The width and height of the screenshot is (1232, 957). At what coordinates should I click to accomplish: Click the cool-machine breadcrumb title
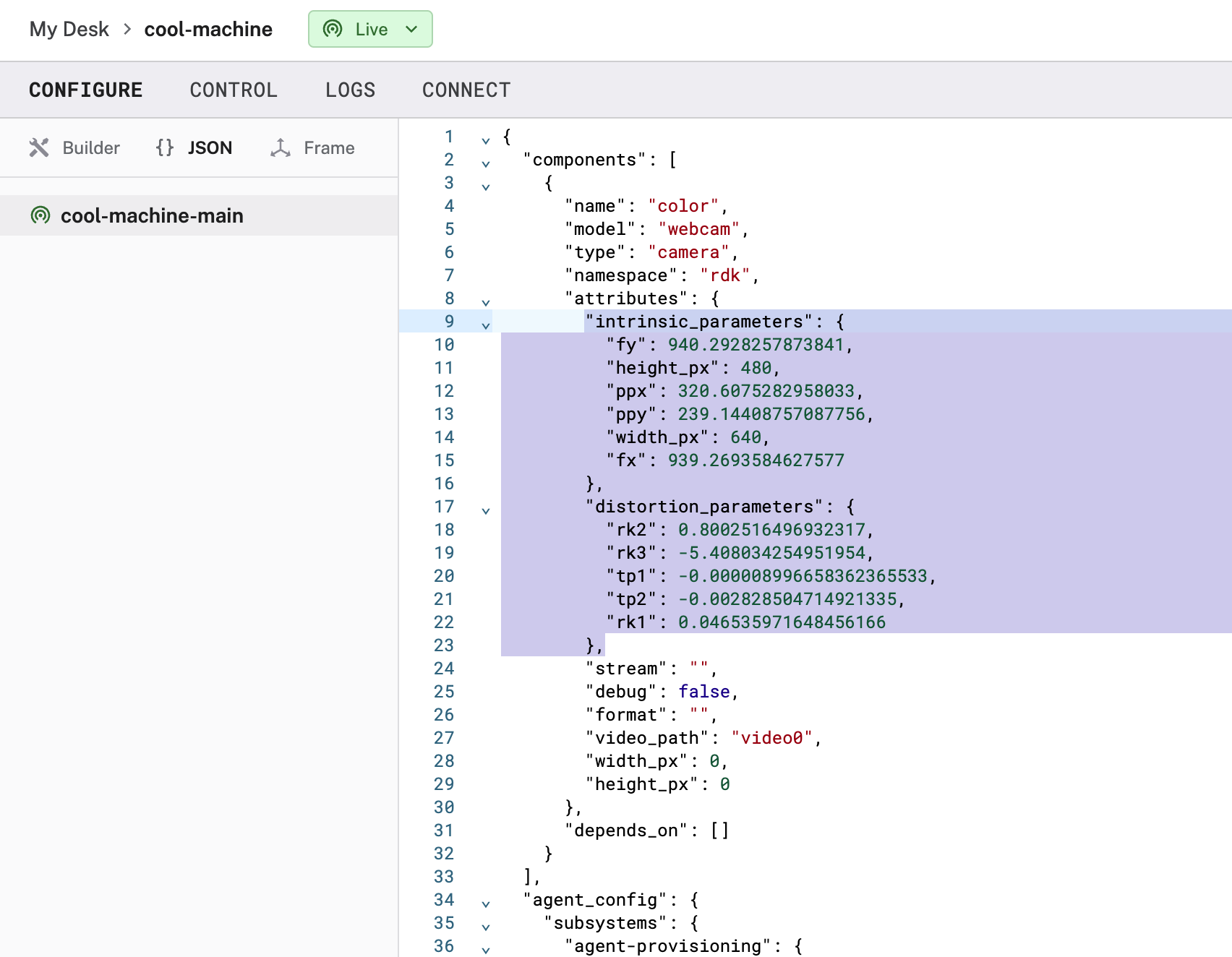[x=208, y=29]
